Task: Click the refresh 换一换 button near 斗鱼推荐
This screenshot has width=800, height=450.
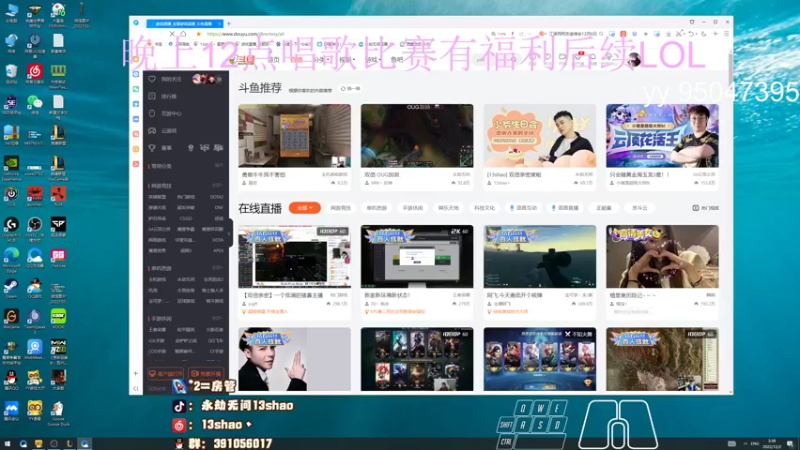Action: [x=351, y=89]
